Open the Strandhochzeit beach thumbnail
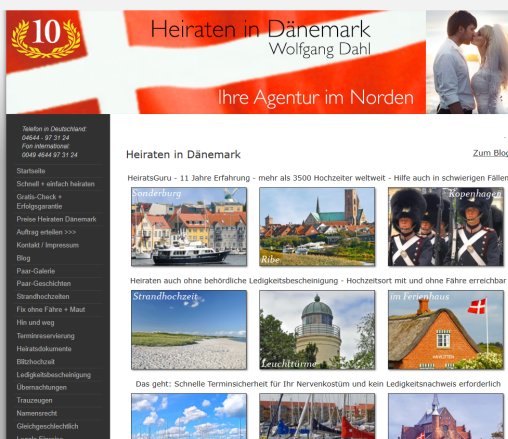 (x=189, y=330)
